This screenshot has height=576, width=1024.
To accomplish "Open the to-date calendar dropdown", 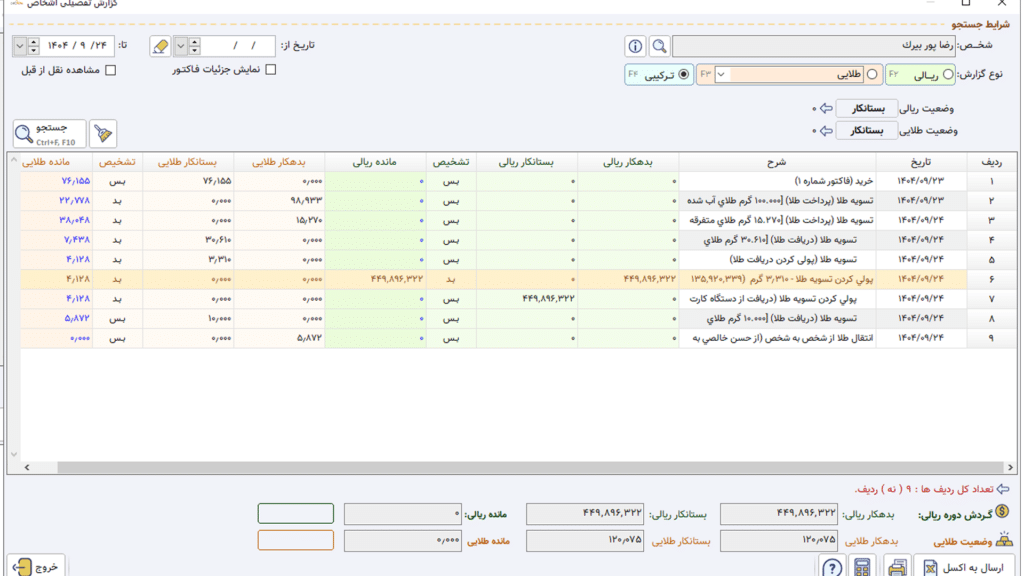I will (x=20, y=46).
